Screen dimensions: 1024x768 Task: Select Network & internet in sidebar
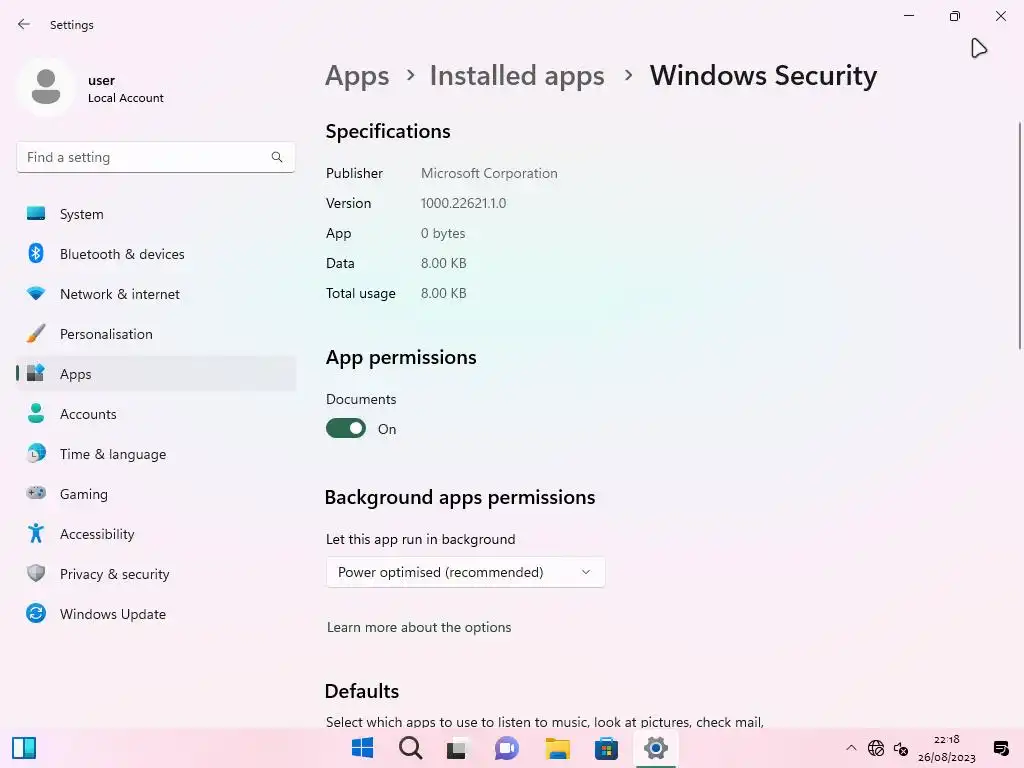point(156,293)
